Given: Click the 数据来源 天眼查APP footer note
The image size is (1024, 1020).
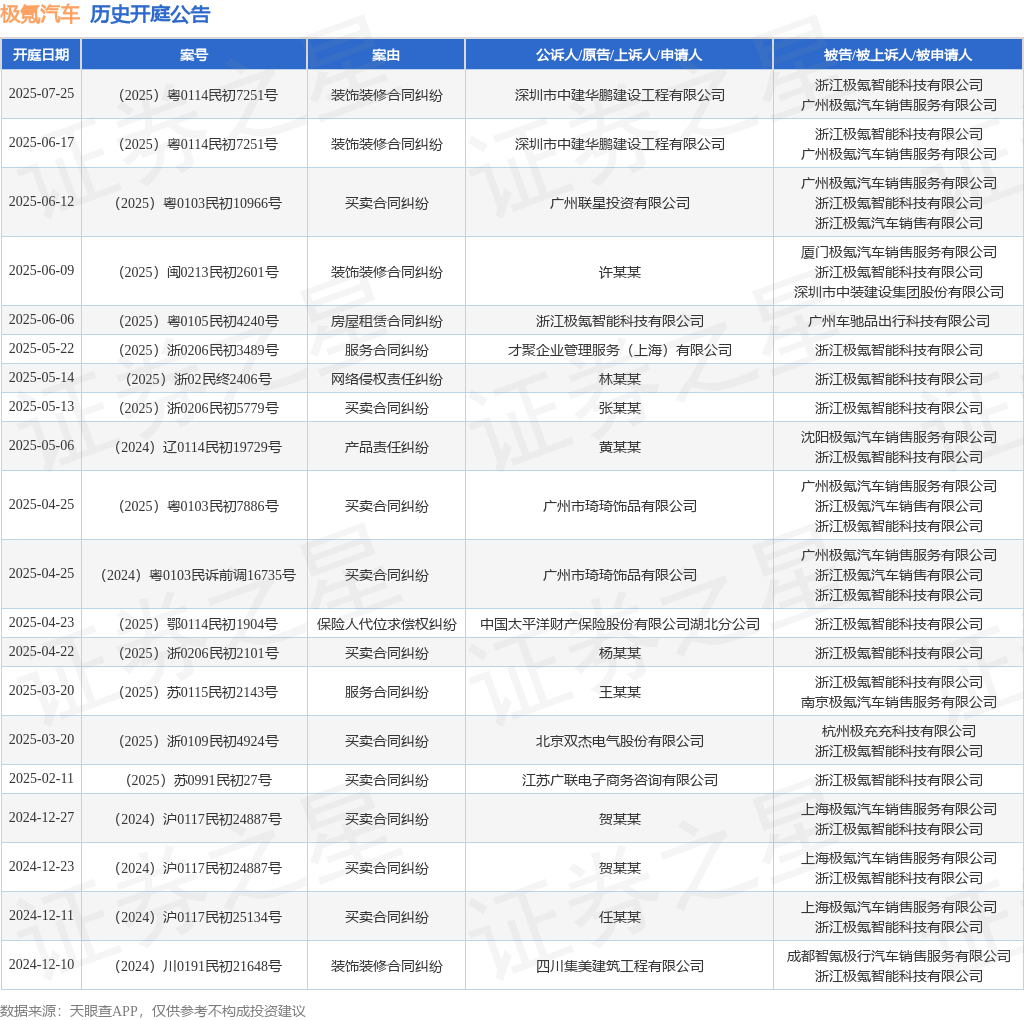Looking at the screenshot, I should point(152,1011).
